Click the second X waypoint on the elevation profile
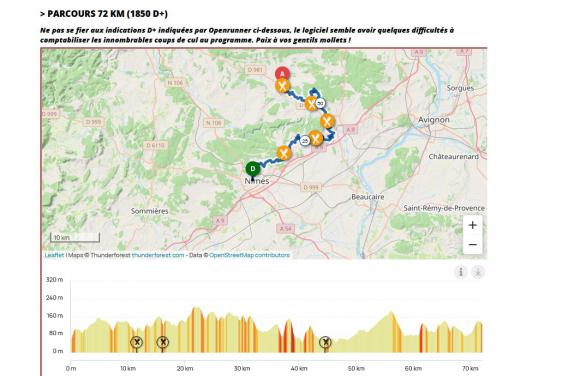580x376 pixels. (x=163, y=342)
